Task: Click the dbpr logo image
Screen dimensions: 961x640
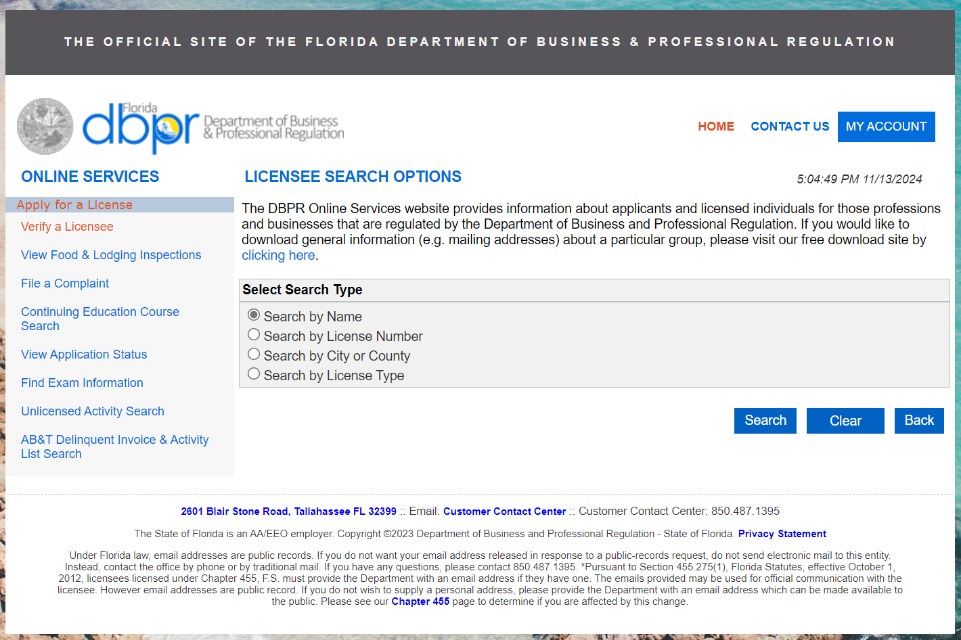Action: click(142, 128)
